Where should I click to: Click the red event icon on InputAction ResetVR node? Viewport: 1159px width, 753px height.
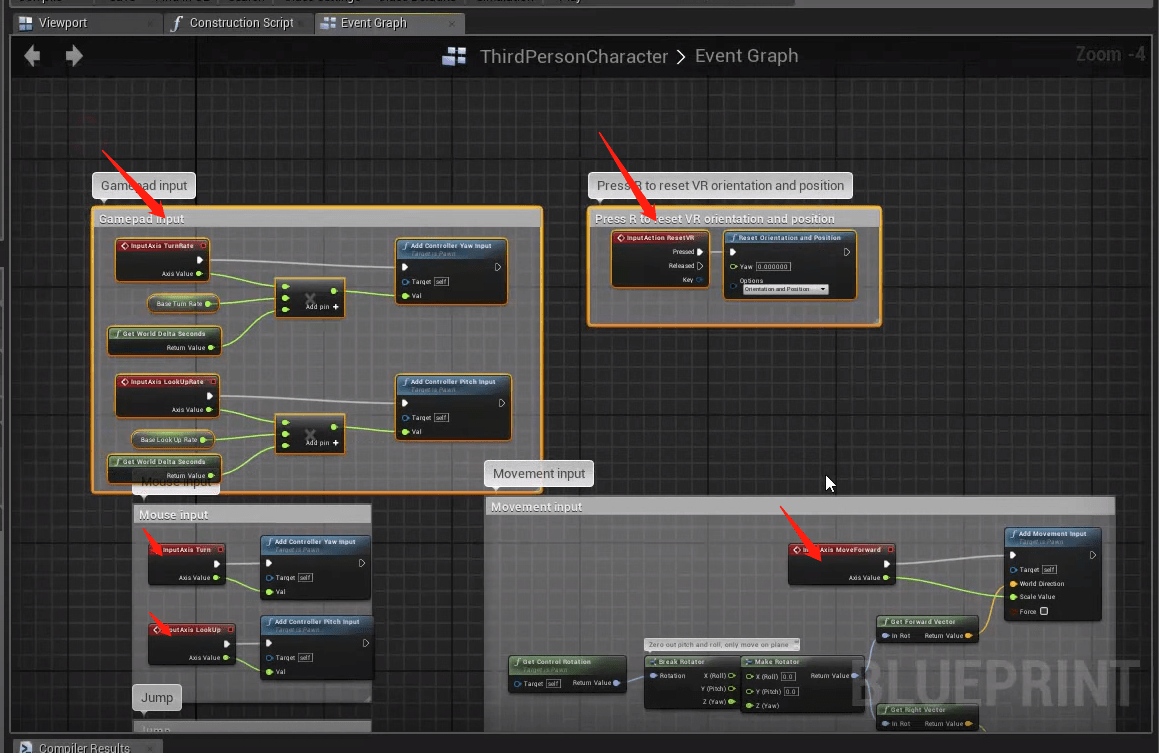pos(621,237)
